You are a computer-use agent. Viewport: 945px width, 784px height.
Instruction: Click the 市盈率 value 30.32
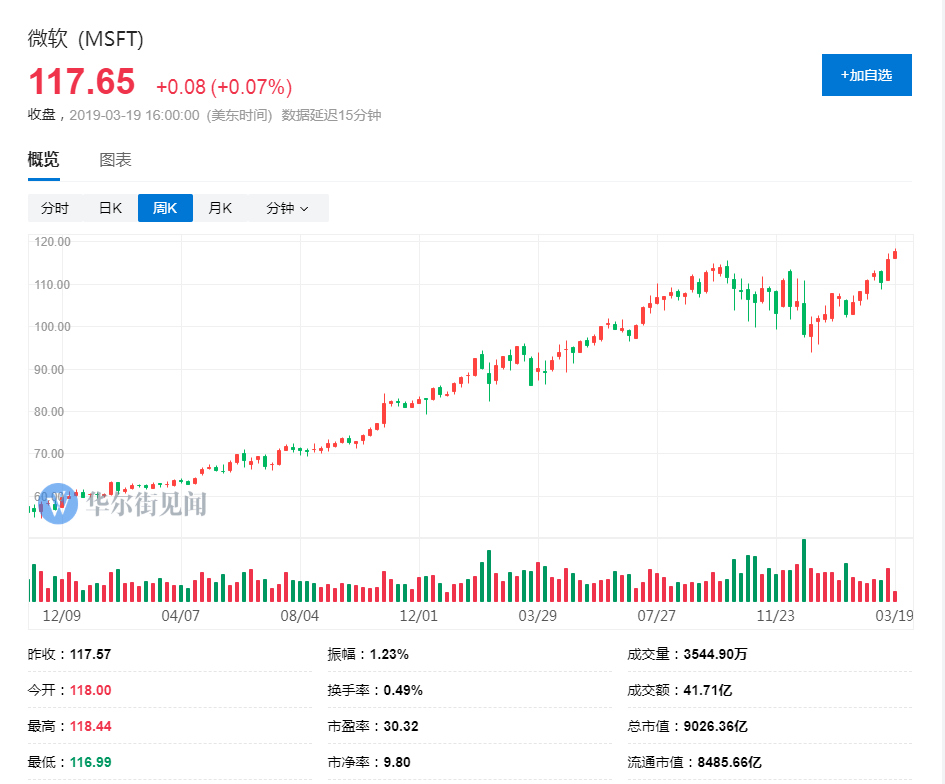[401, 726]
